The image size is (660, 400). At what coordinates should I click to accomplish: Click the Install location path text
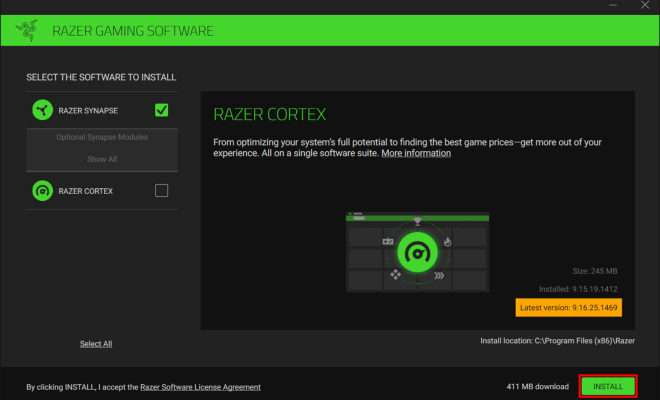coord(557,341)
